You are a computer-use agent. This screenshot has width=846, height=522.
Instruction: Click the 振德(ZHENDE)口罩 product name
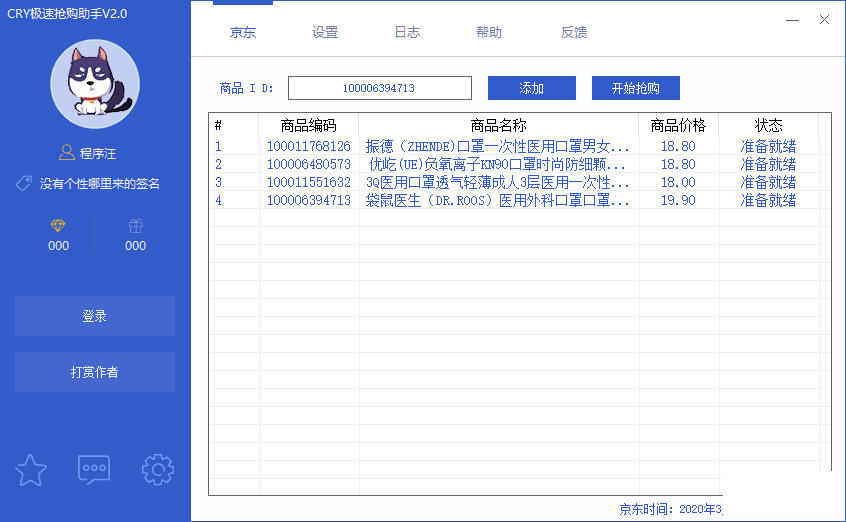(x=497, y=146)
